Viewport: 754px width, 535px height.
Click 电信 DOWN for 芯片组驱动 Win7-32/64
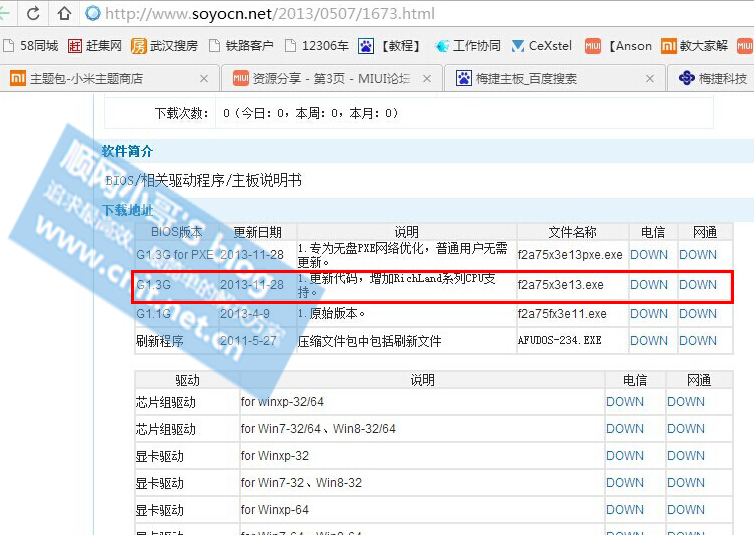[625, 429]
